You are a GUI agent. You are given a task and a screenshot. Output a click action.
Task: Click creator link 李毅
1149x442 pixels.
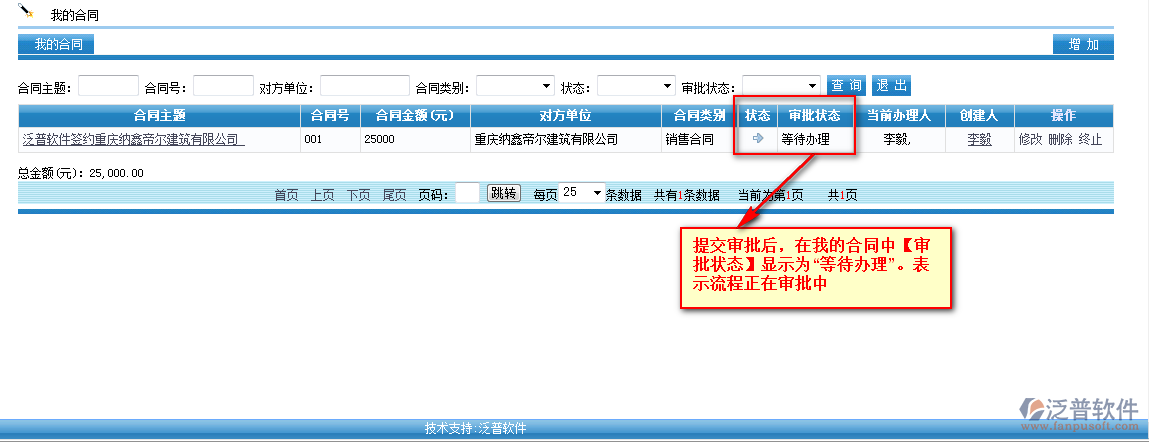tap(979, 140)
